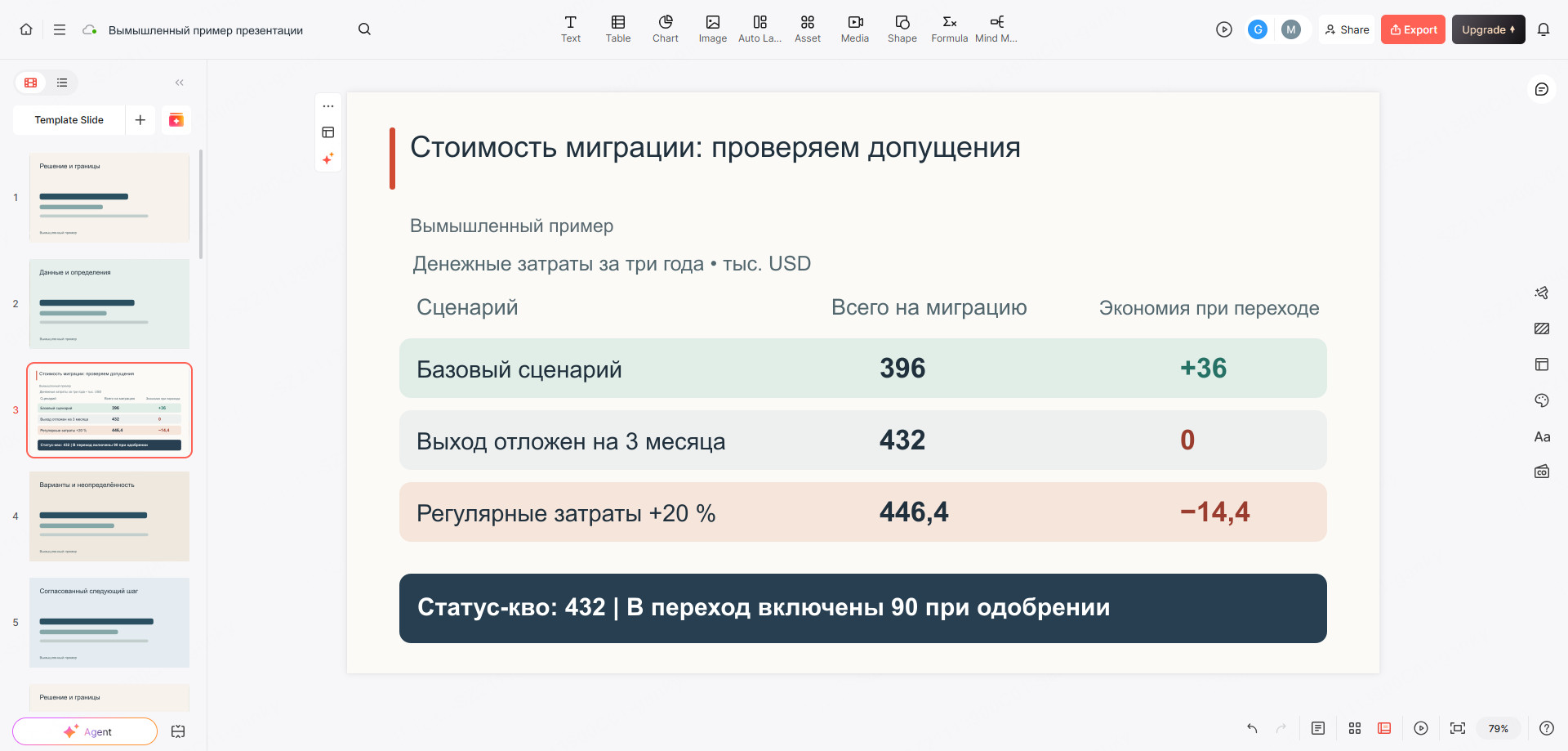Click the Share button

coord(1347,29)
